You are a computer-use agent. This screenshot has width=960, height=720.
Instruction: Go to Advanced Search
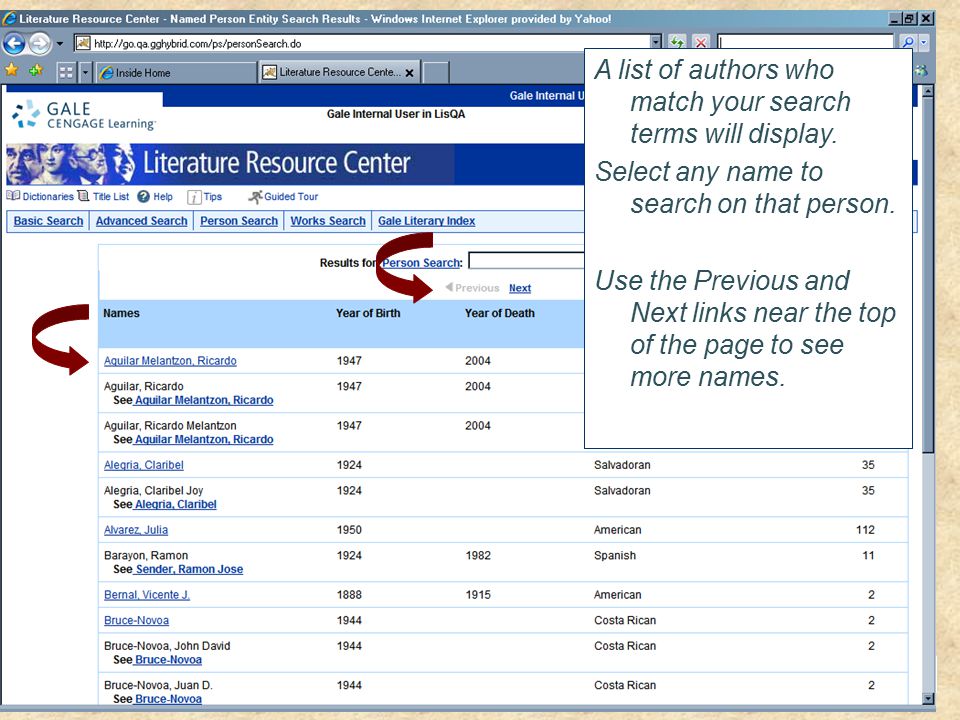(141, 221)
